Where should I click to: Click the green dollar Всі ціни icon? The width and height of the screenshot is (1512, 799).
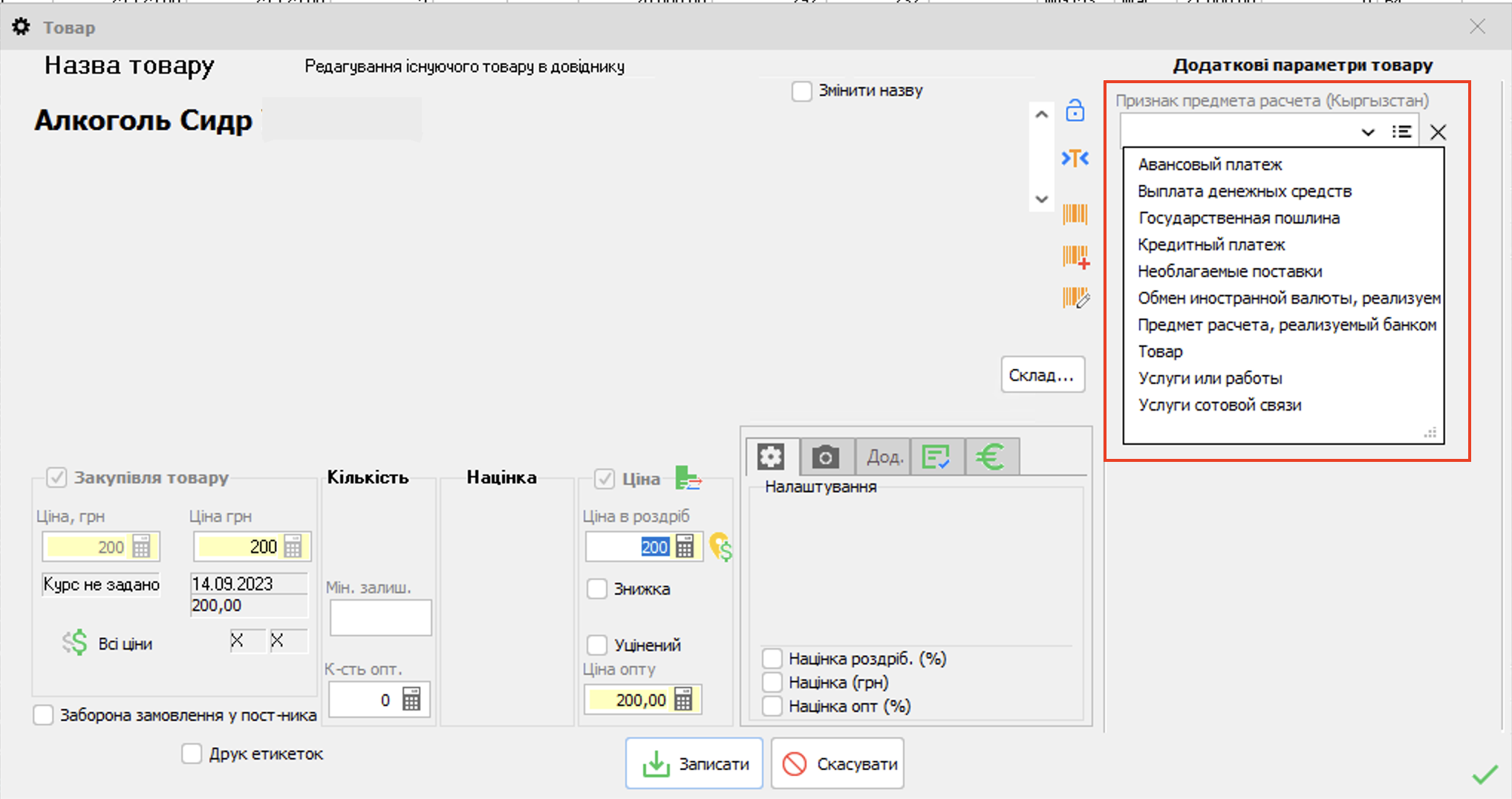click(x=75, y=643)
